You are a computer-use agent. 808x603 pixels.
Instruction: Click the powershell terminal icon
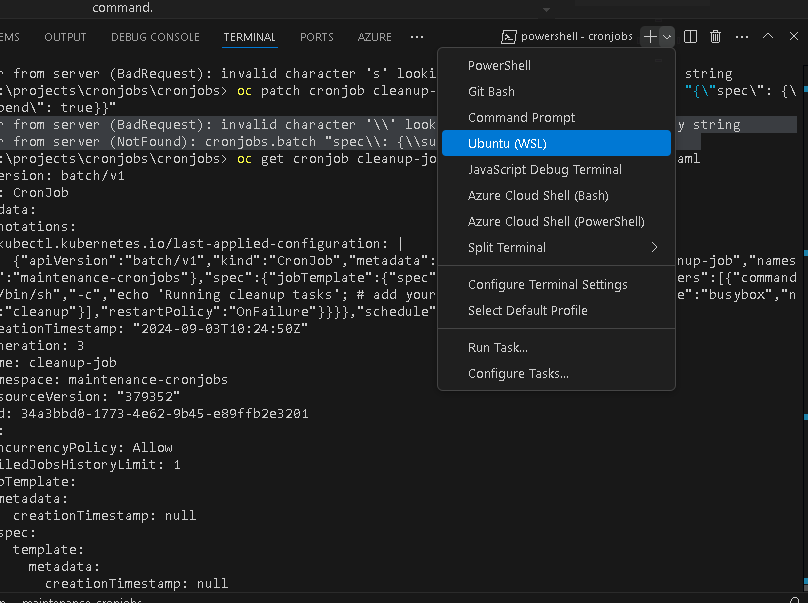[x=509, y=37]
